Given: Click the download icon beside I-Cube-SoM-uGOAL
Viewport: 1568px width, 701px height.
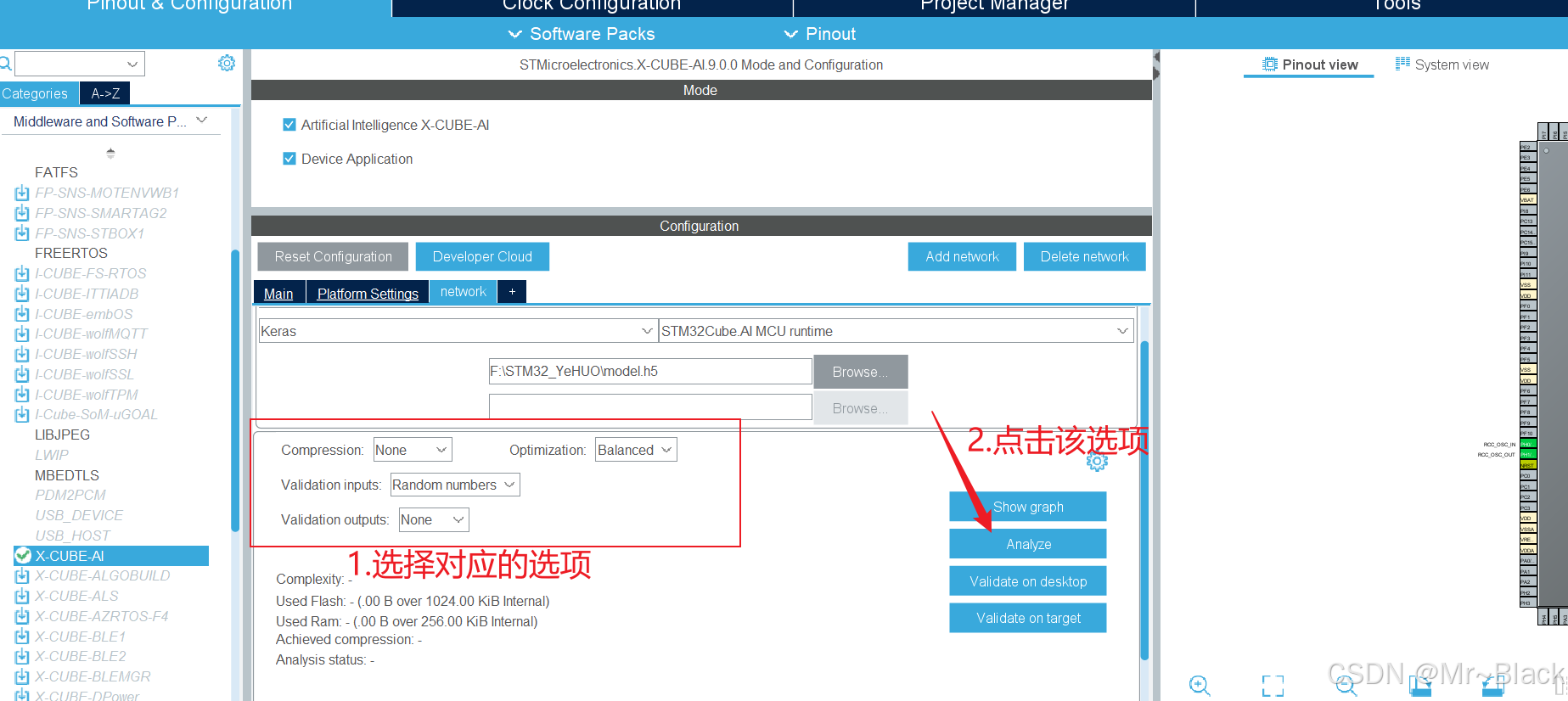Looking at the screenshot, I should tap(22, 415).
